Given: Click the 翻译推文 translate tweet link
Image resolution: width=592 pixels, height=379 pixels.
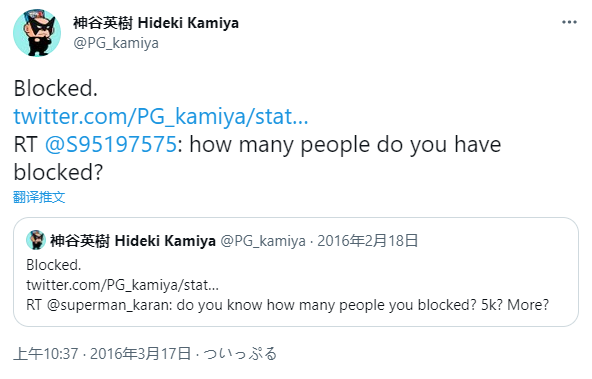Looking at the screenshot, I should [x=39, y=197].
